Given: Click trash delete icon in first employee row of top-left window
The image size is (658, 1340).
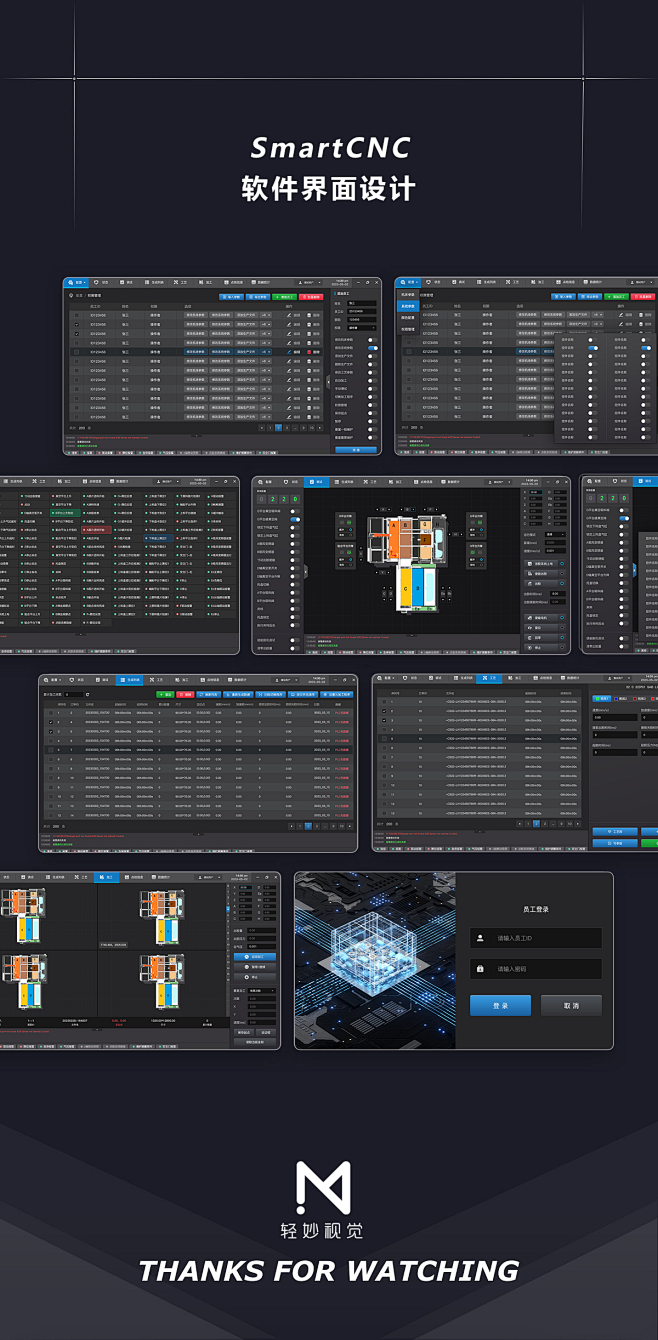Looking at the screenshot, I should point(311,315).
